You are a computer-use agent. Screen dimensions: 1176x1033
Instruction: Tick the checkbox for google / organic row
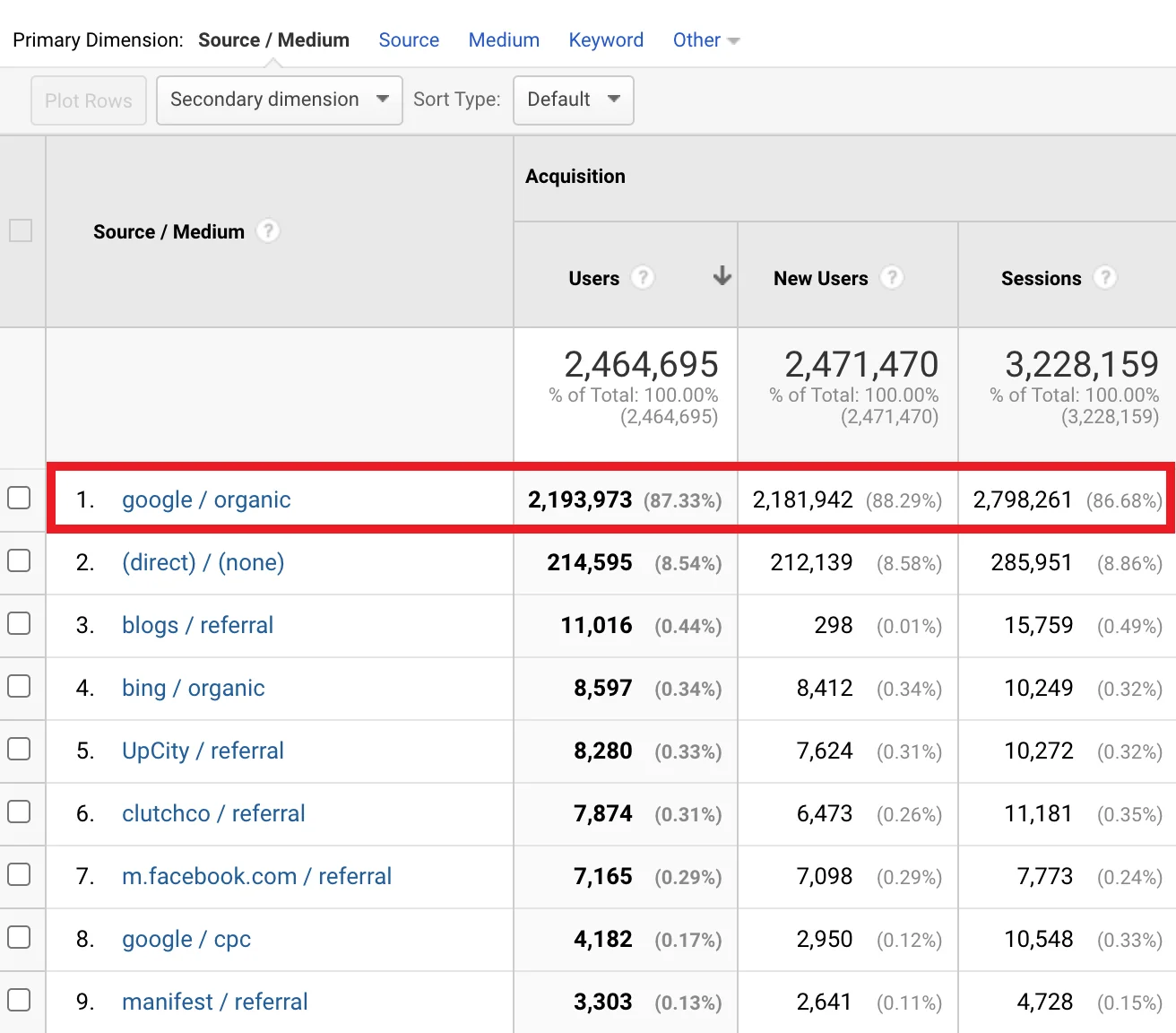20,499
